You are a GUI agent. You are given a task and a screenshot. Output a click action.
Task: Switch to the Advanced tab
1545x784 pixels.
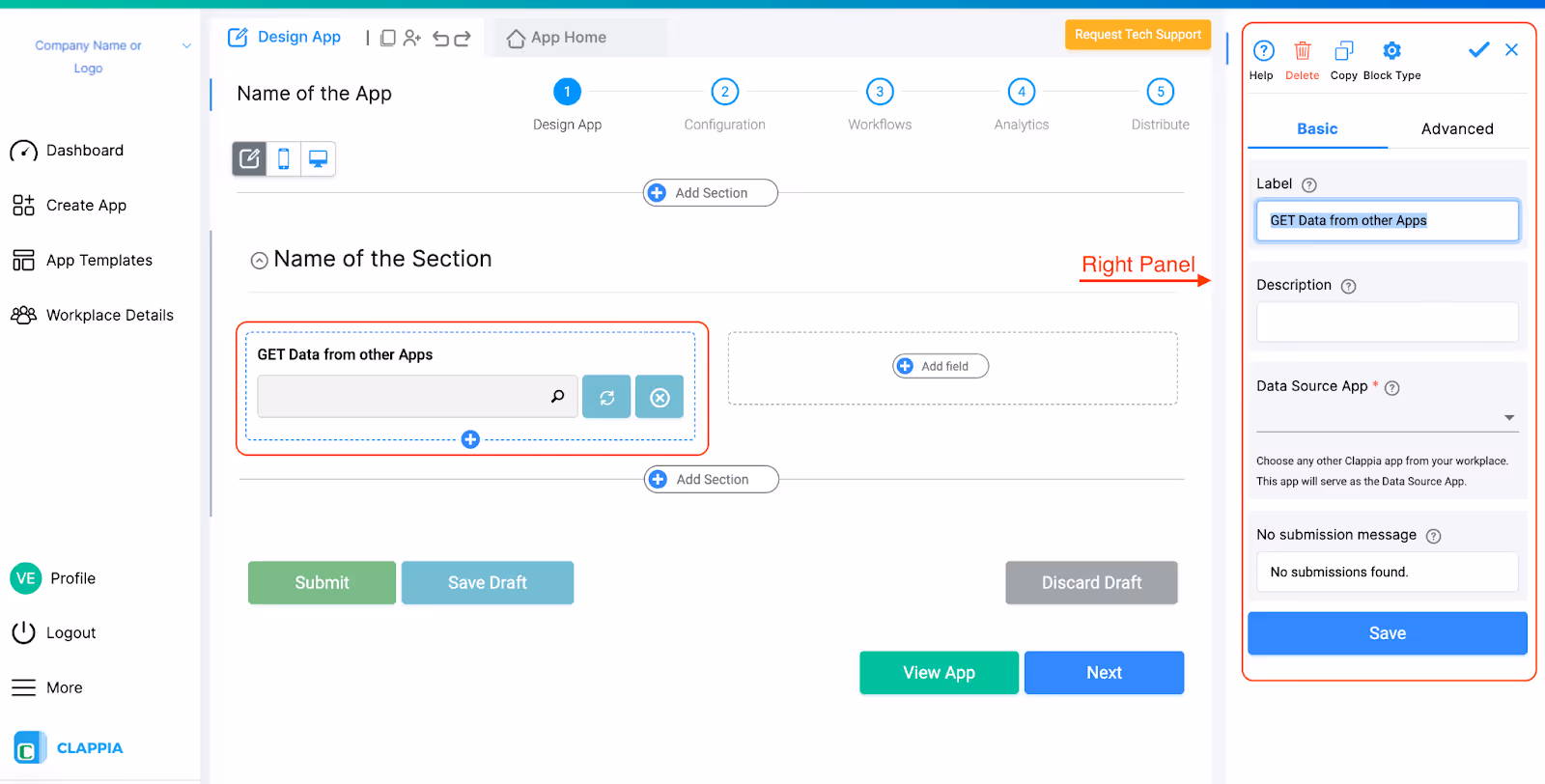tap(1457, 129)
